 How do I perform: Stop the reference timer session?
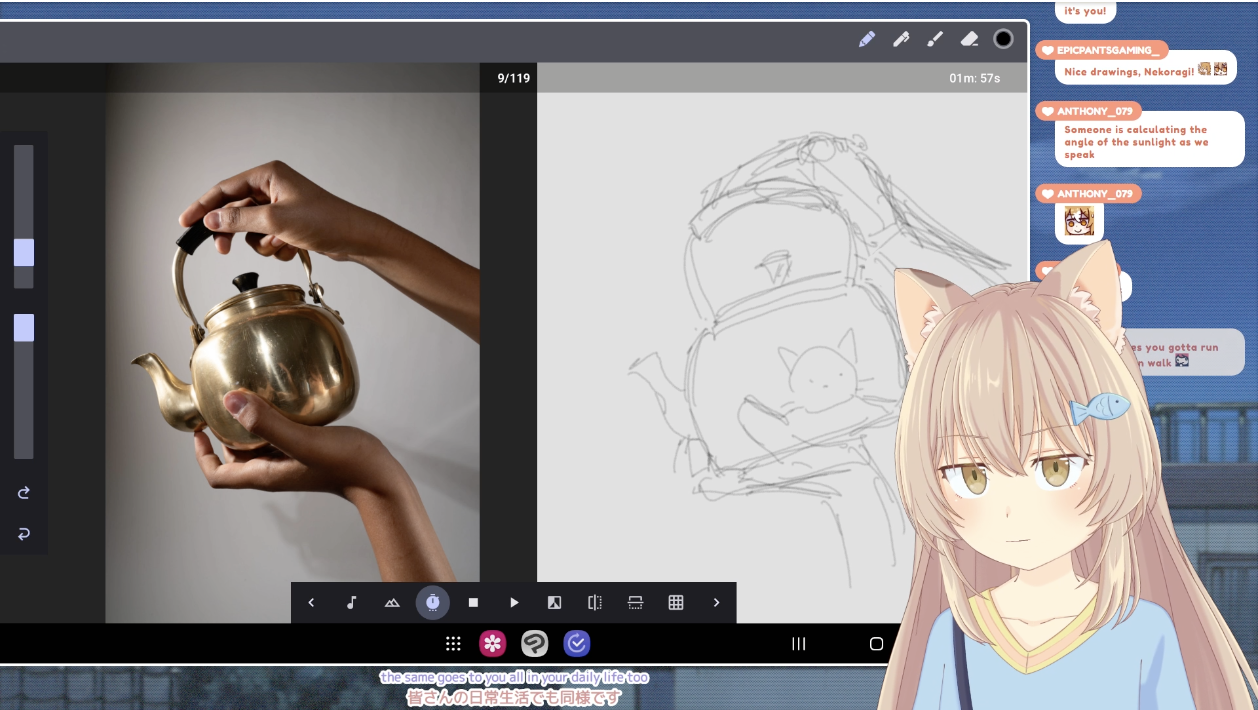pyautogui.click(x=473, y=602)
